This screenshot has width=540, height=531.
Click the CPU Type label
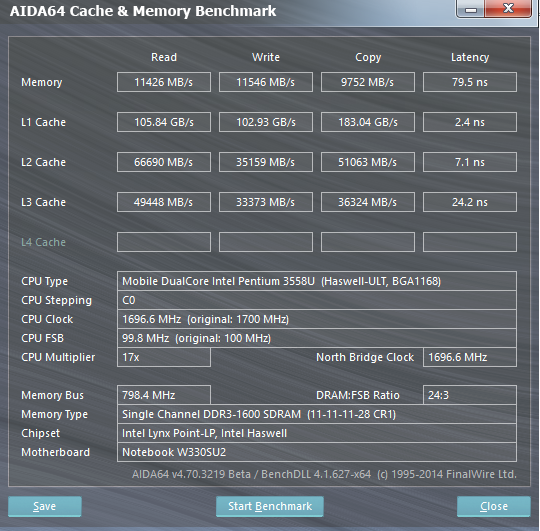pyautogui.click(x=44, y=281)
